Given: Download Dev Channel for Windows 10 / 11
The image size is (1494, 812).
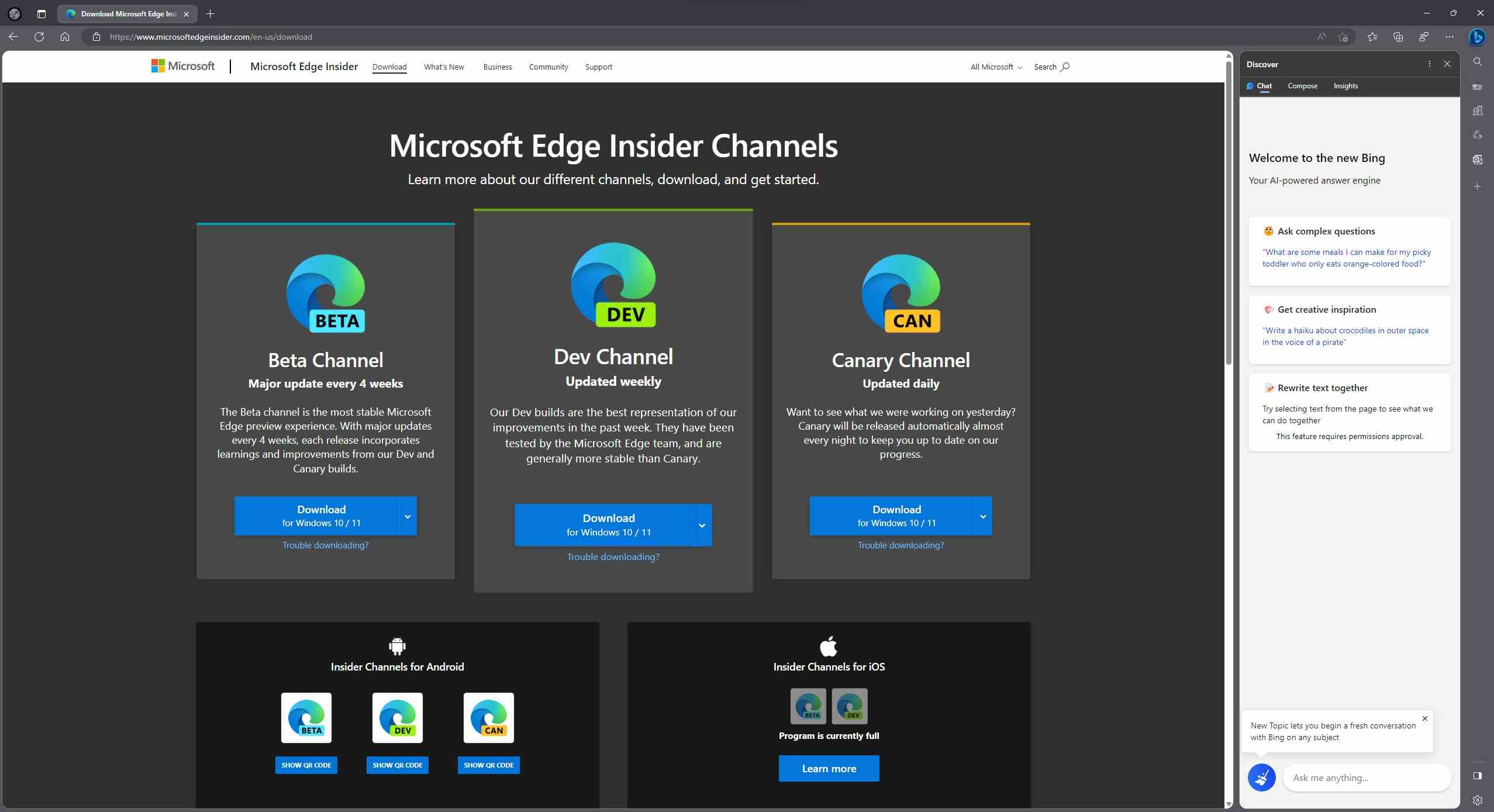Looking at the screenshot, I should coord(603,525).
